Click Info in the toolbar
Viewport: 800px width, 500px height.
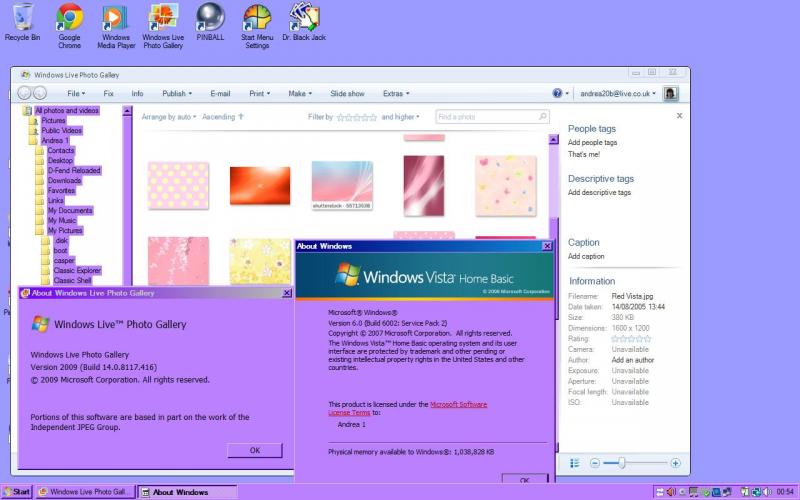tap(137, 93)
